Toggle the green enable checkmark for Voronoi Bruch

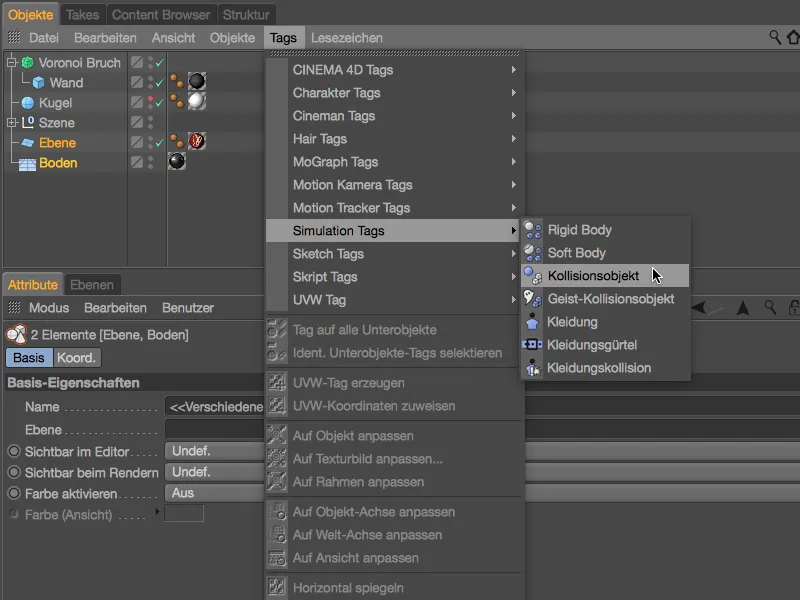click(160, 62)
